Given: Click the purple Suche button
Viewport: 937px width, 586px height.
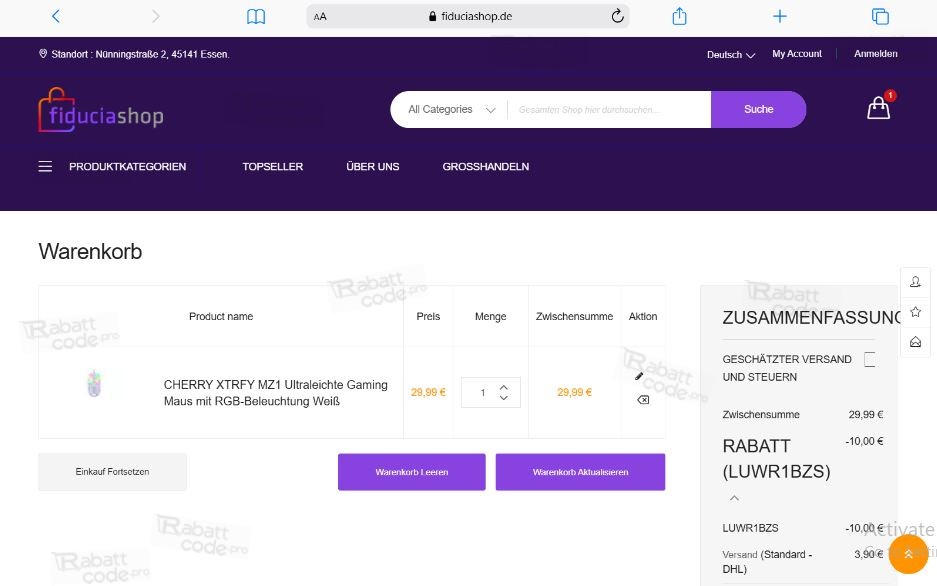Looking at the screenshot, I should point(758,109).
